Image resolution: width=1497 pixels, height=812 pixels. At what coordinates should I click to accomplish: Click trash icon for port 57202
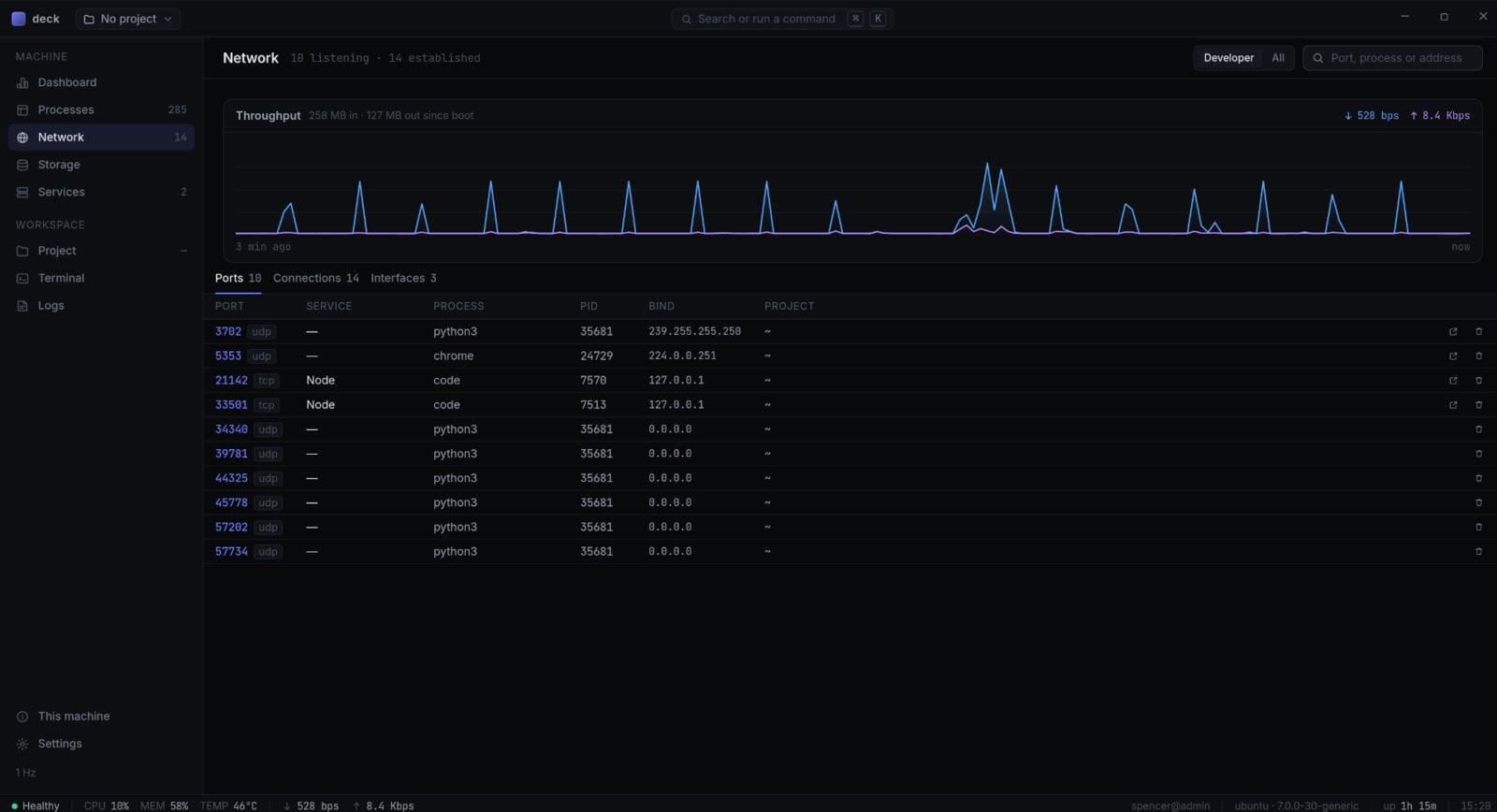coord(1479,527)
